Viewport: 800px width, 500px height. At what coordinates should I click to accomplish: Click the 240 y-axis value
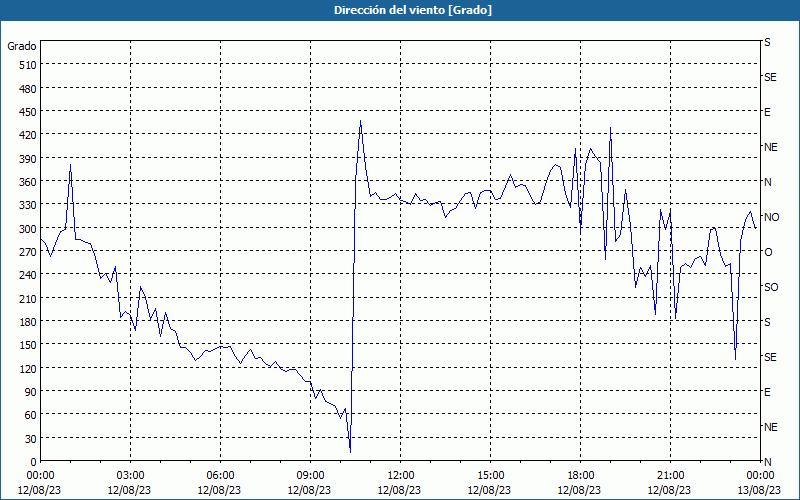[27, 275]
